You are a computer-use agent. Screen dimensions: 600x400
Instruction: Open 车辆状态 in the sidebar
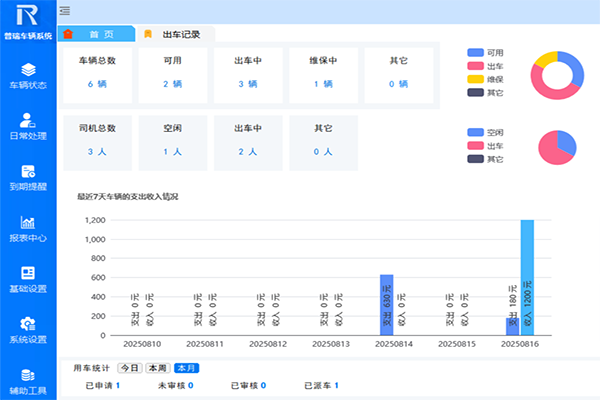pyautogui.click(x=28, y=75)
